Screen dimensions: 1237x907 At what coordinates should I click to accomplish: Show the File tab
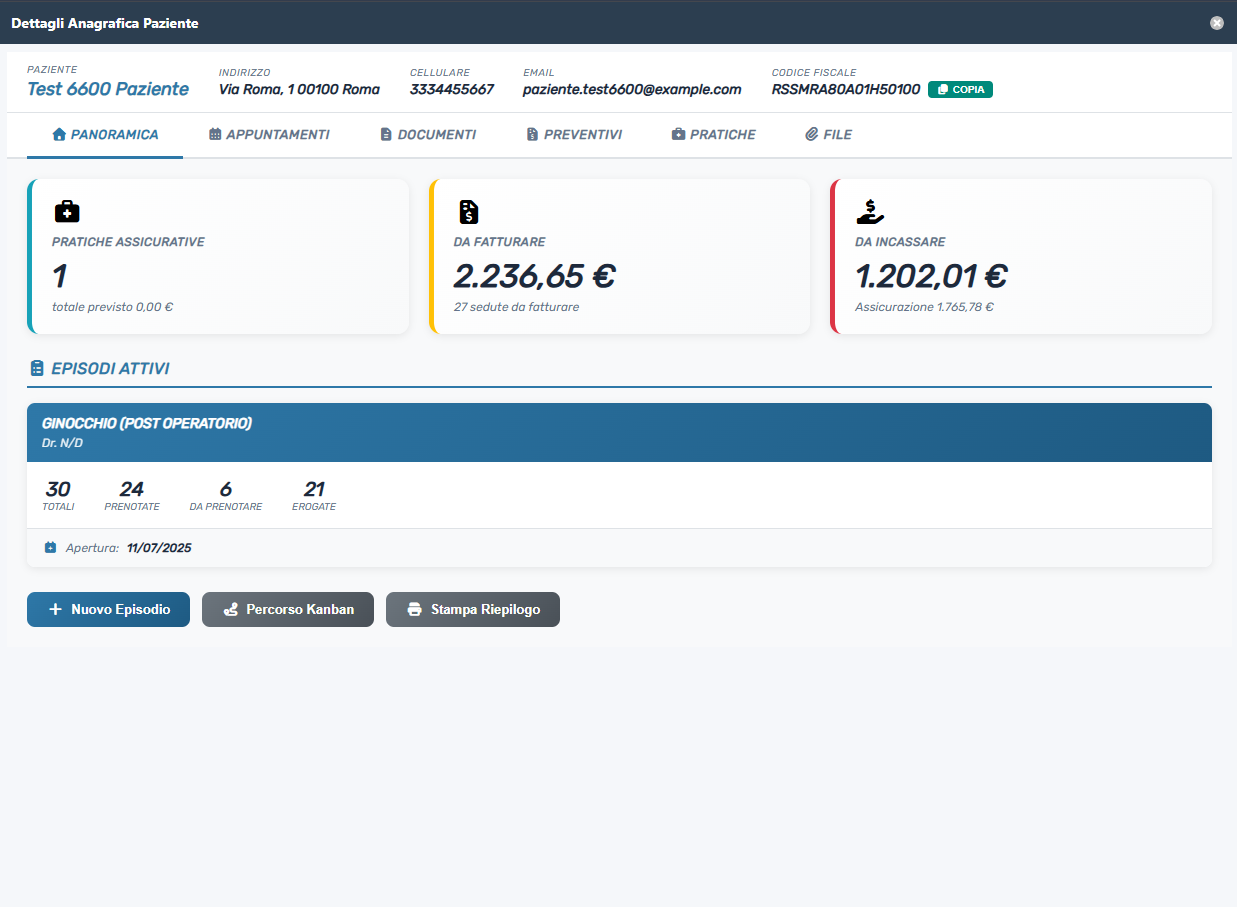(x=828, y=134)
